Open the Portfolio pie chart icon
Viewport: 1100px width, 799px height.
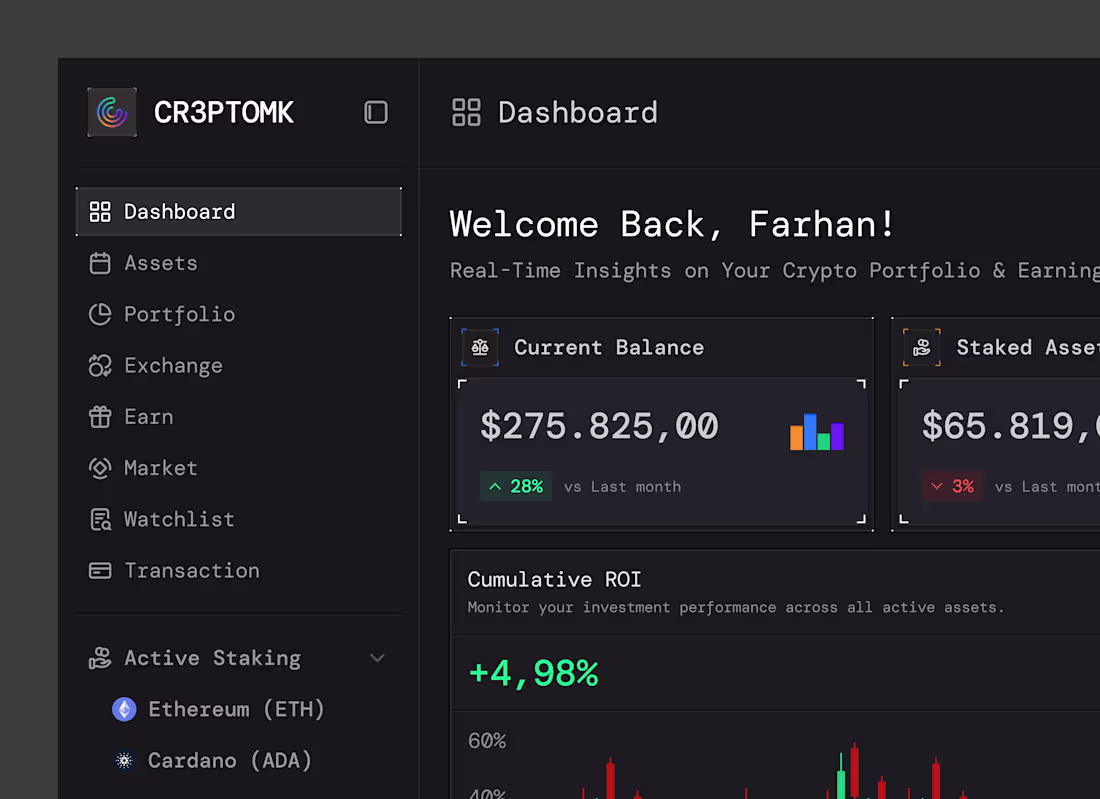coord(99,314)
